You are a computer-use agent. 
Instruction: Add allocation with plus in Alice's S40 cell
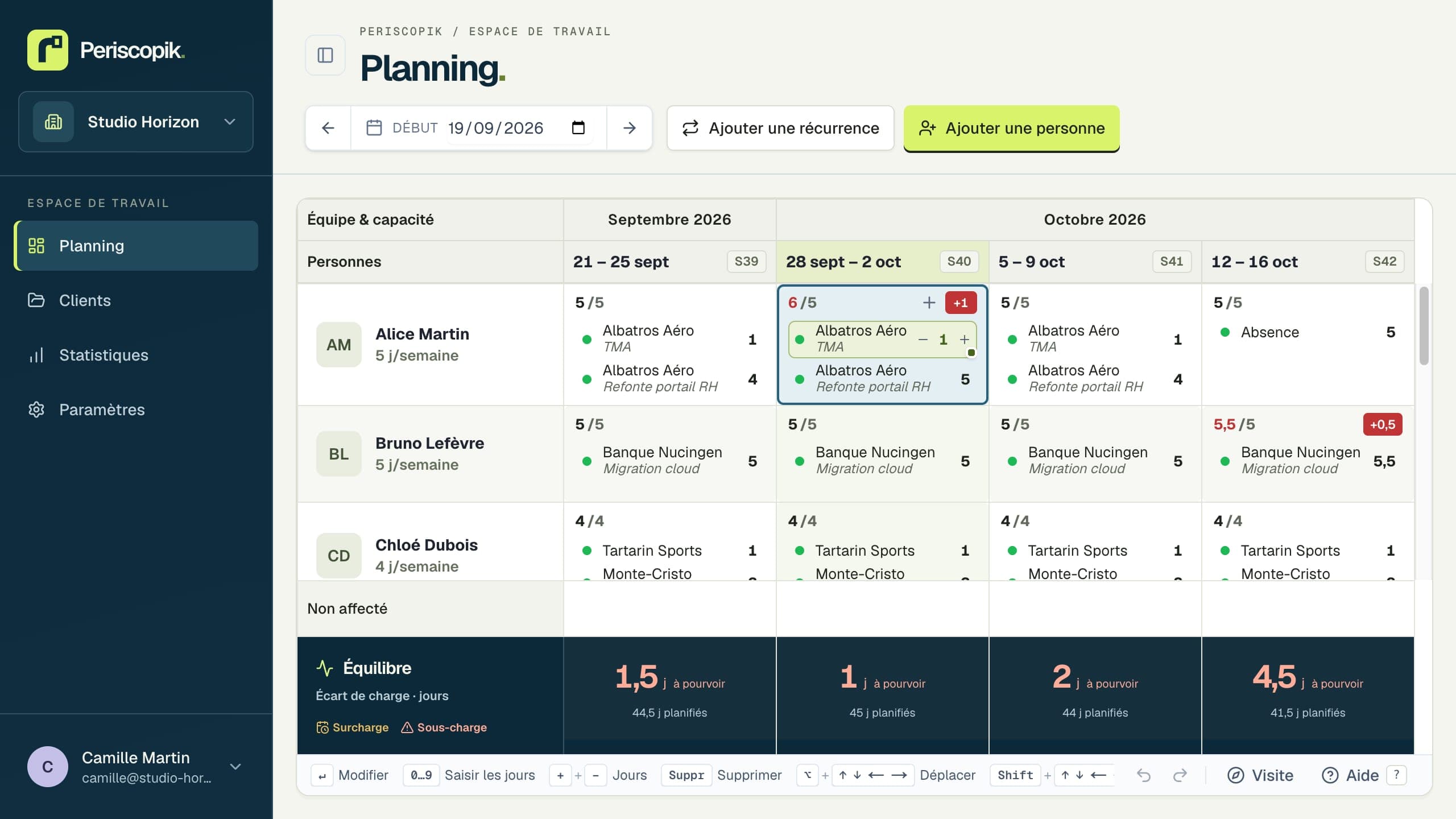(x=929, y=303)
